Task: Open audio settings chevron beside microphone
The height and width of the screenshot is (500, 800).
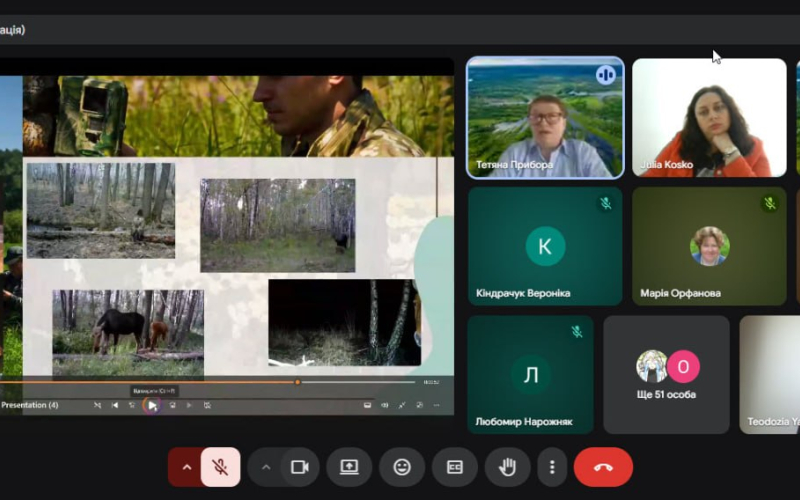Action: (186, 467)
